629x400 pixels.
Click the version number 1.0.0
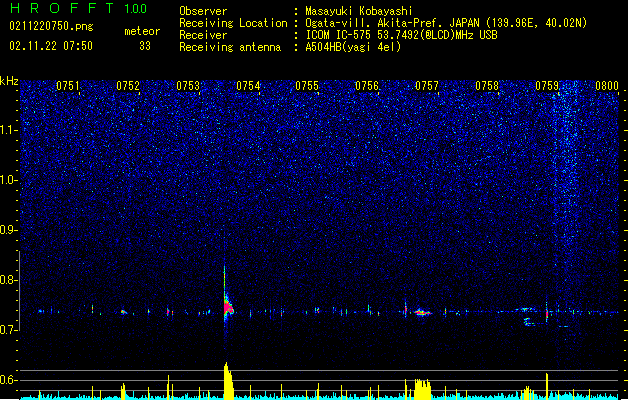(135, 8)
